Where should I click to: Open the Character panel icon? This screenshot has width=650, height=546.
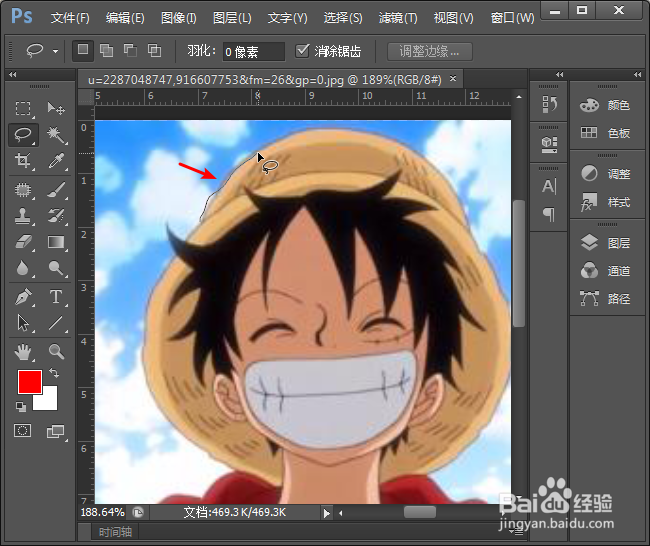pos(549,186)
